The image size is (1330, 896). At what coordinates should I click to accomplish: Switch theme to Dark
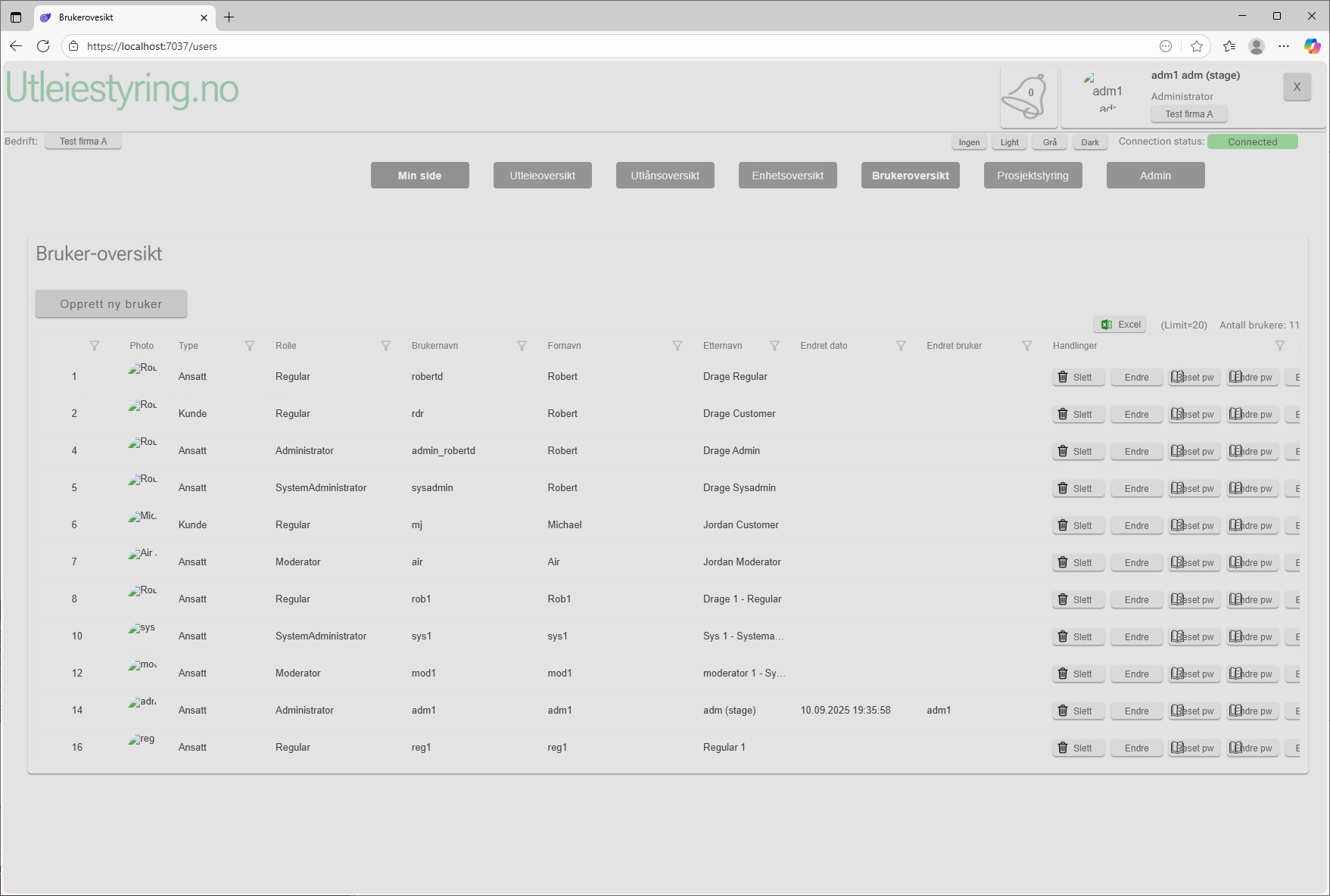[x=1089, y=142]
